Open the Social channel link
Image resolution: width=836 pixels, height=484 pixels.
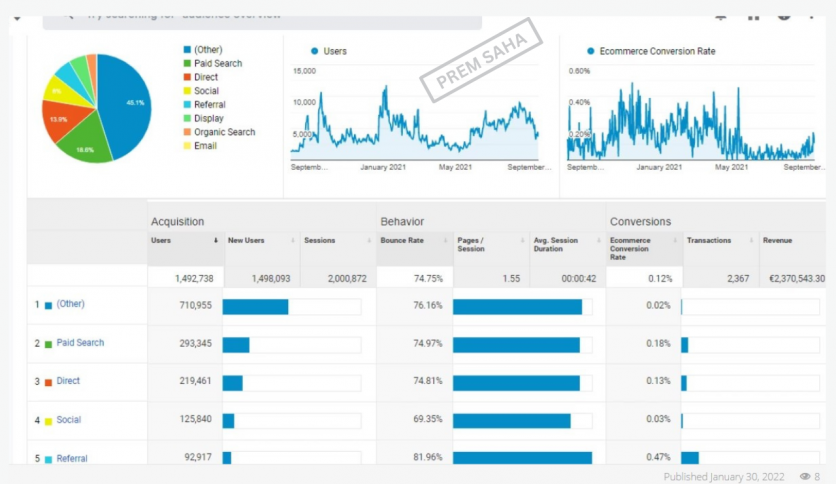click(69, 420)
